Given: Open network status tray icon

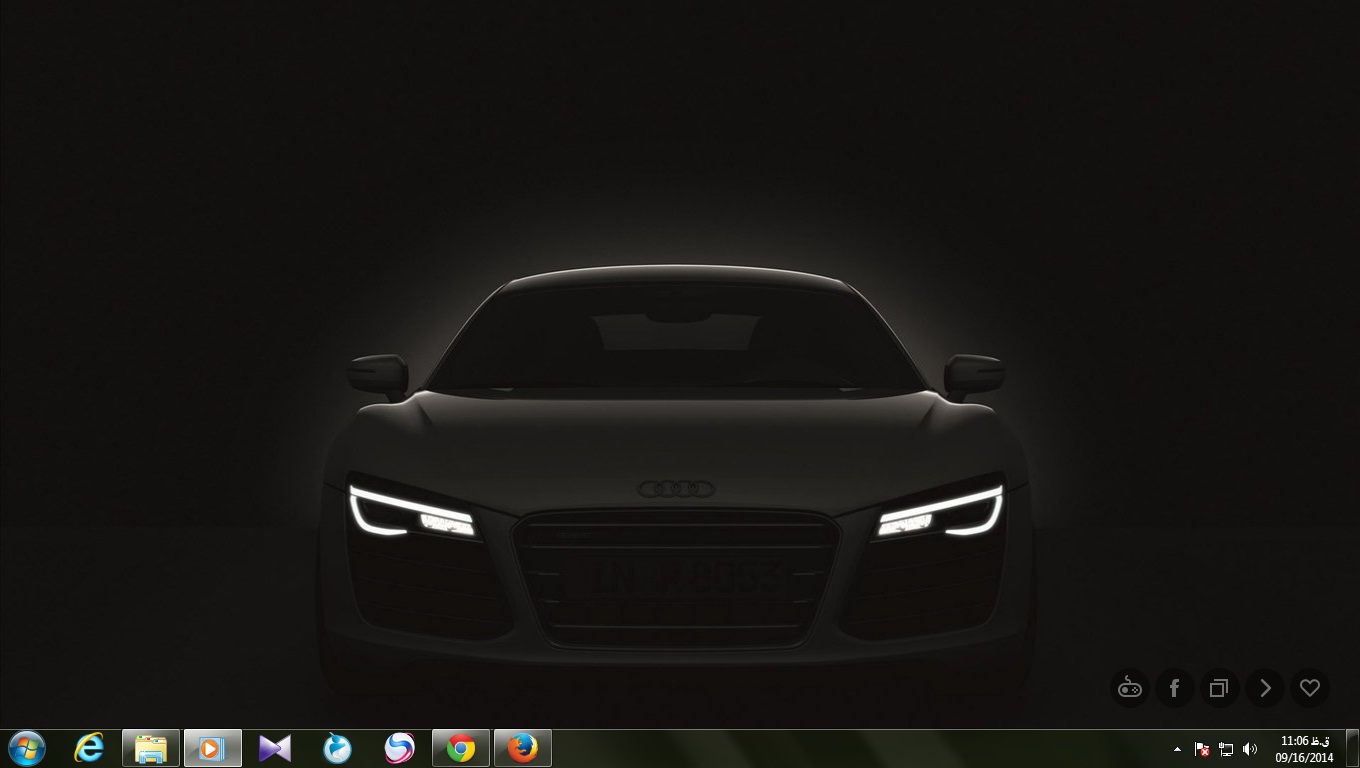Looking at the screenshot, I should (1226, 749).
